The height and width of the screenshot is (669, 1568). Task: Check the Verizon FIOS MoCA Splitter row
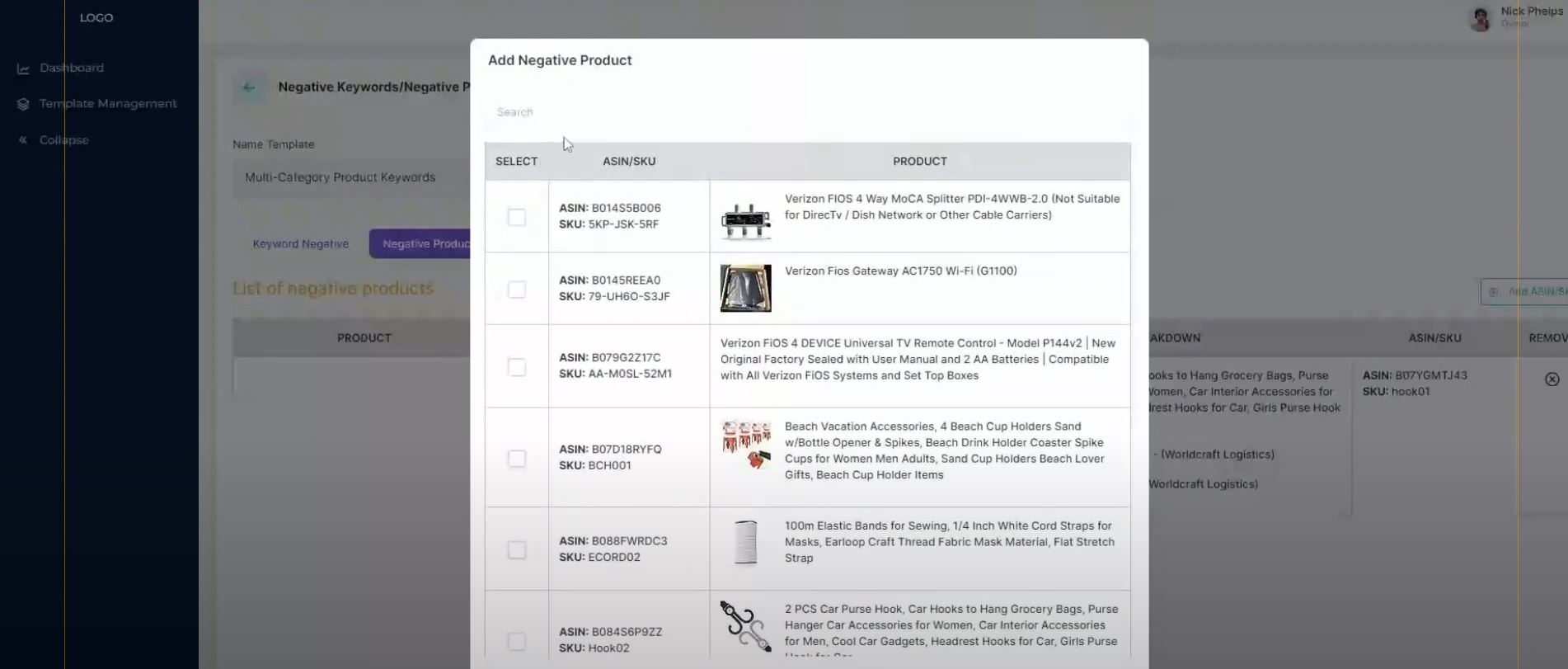[x=517, y=217]
